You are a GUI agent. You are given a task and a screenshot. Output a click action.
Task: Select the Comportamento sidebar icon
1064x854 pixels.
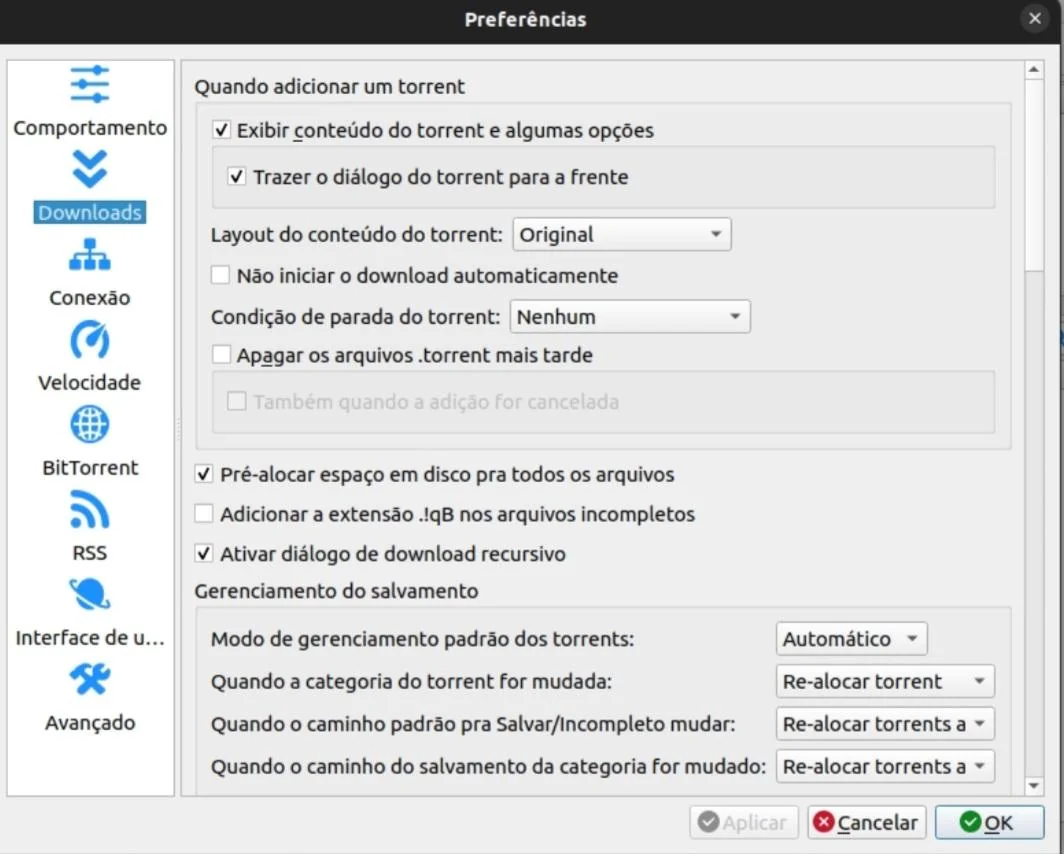(89, 84)
